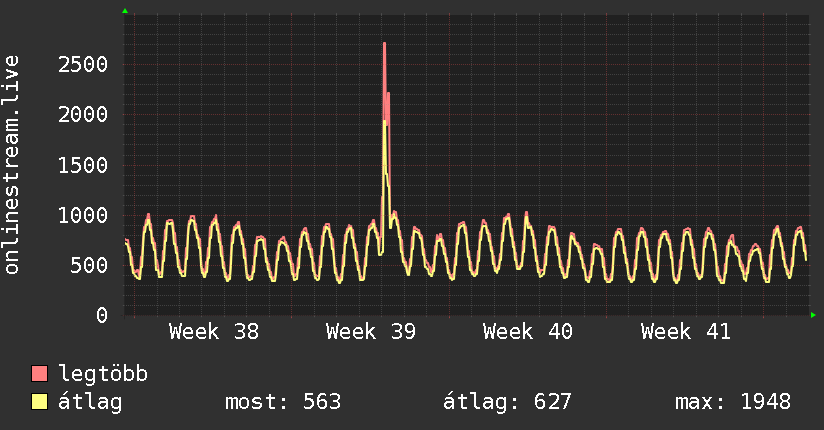Click the átlag: 627 statistic

(x=507, y=402)
